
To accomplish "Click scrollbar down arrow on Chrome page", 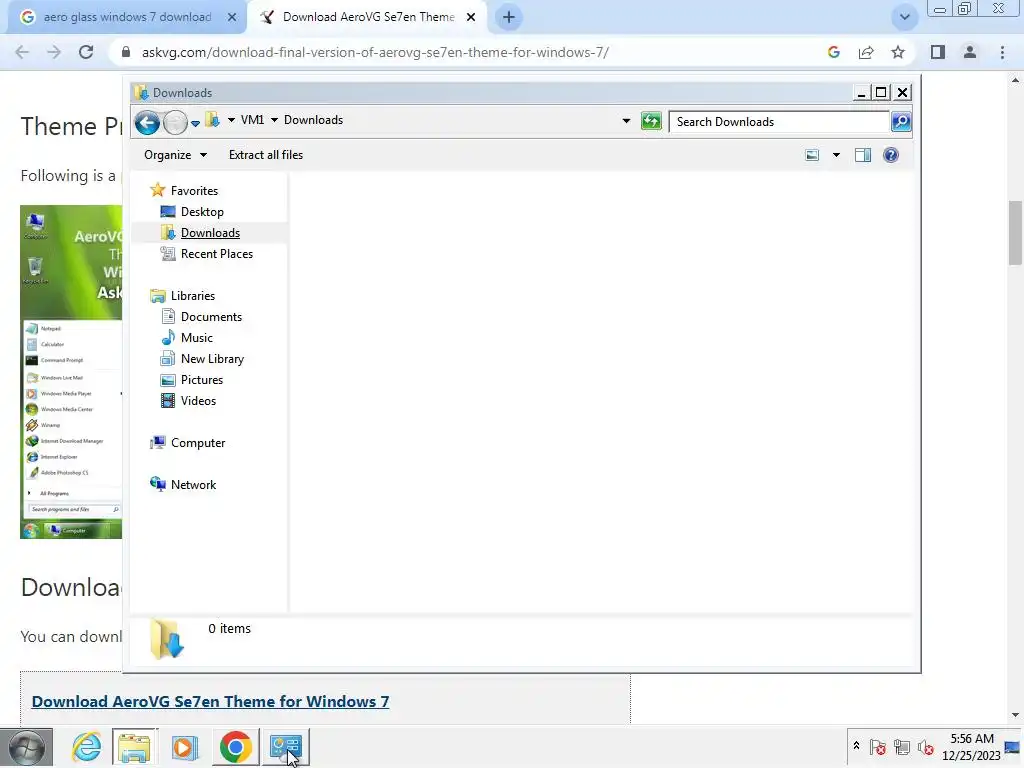I will click(x=1015, y=715).
